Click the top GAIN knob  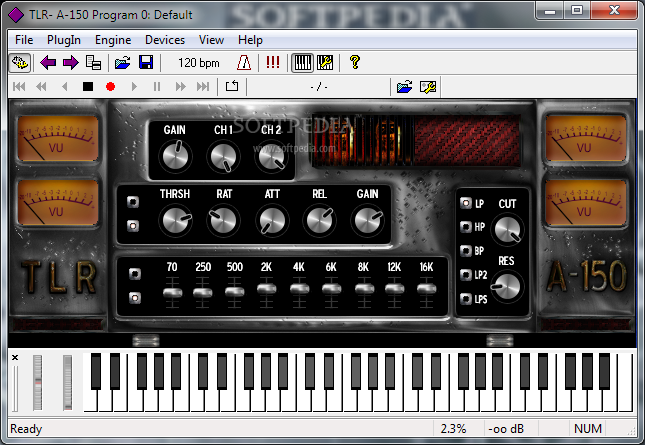(x=175, y=156)
